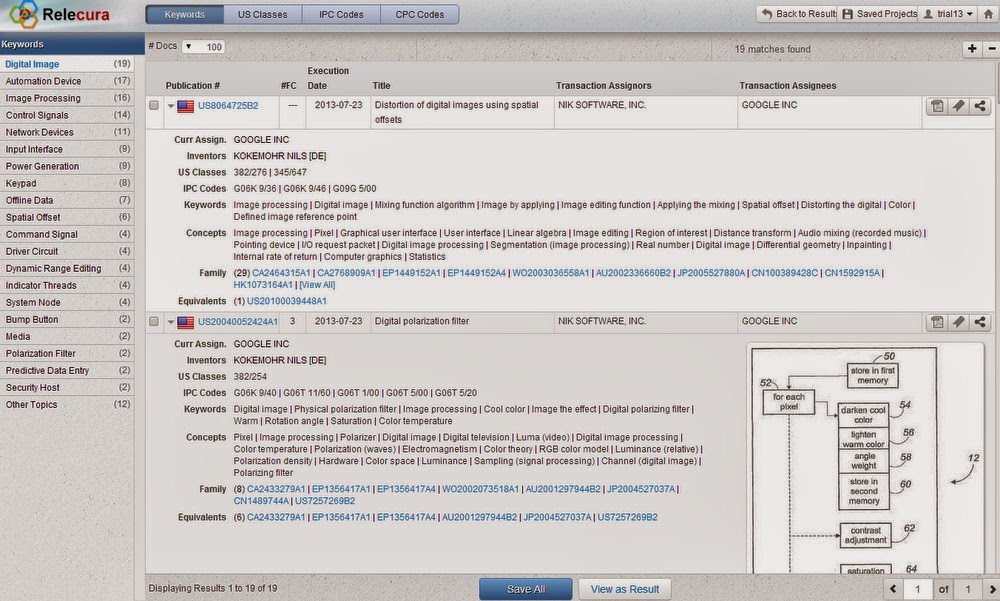Filter by Bump Button keyword
Screen dimensions: 1000x601
click(67, 320)
